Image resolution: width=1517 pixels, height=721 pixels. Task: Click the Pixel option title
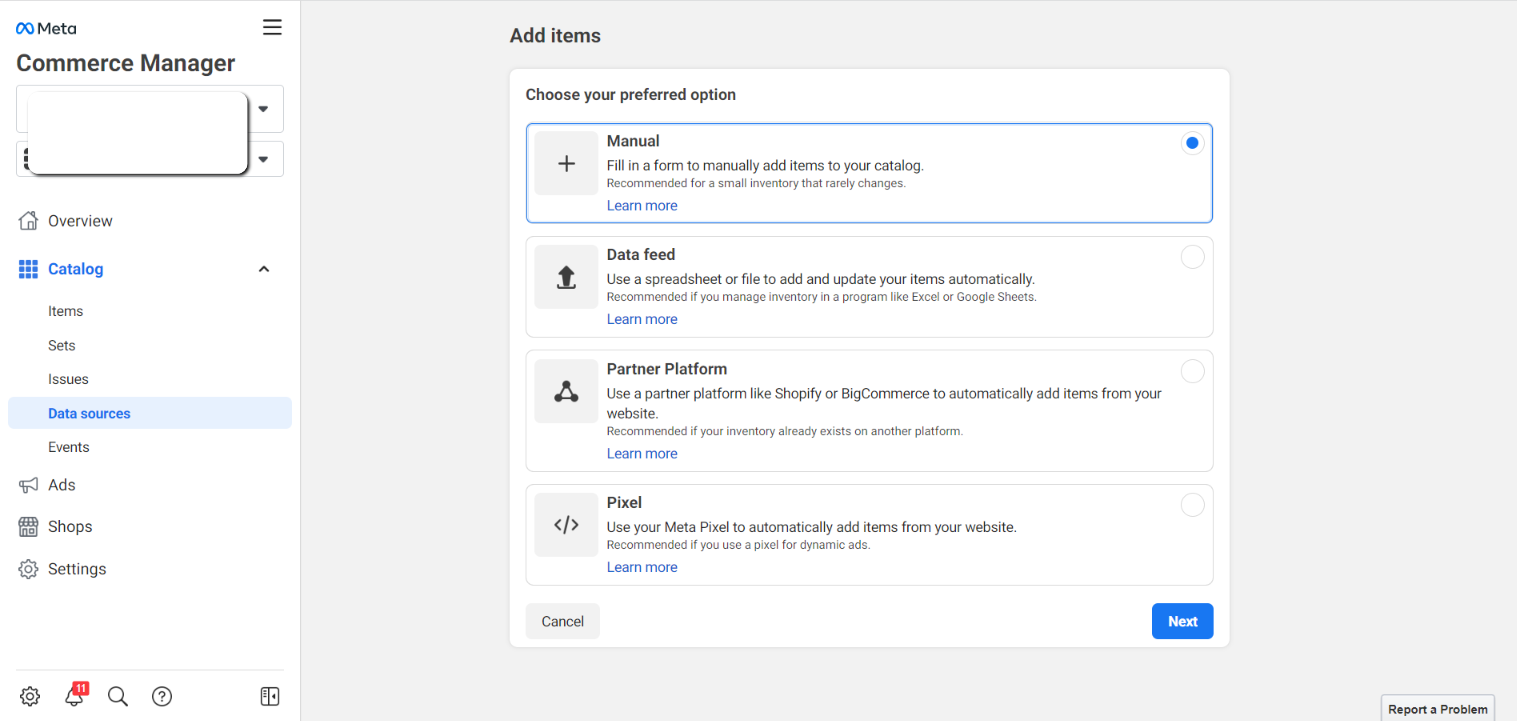[624, 503]
